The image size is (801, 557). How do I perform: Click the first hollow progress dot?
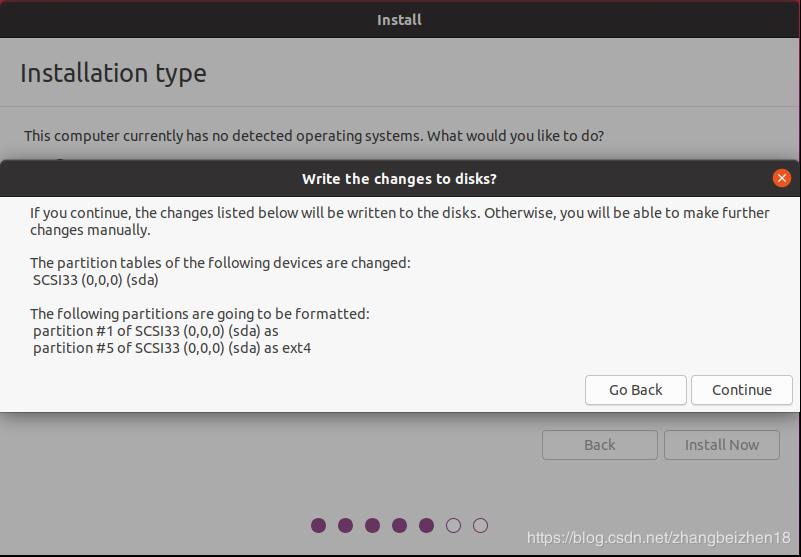click(453, 525)
